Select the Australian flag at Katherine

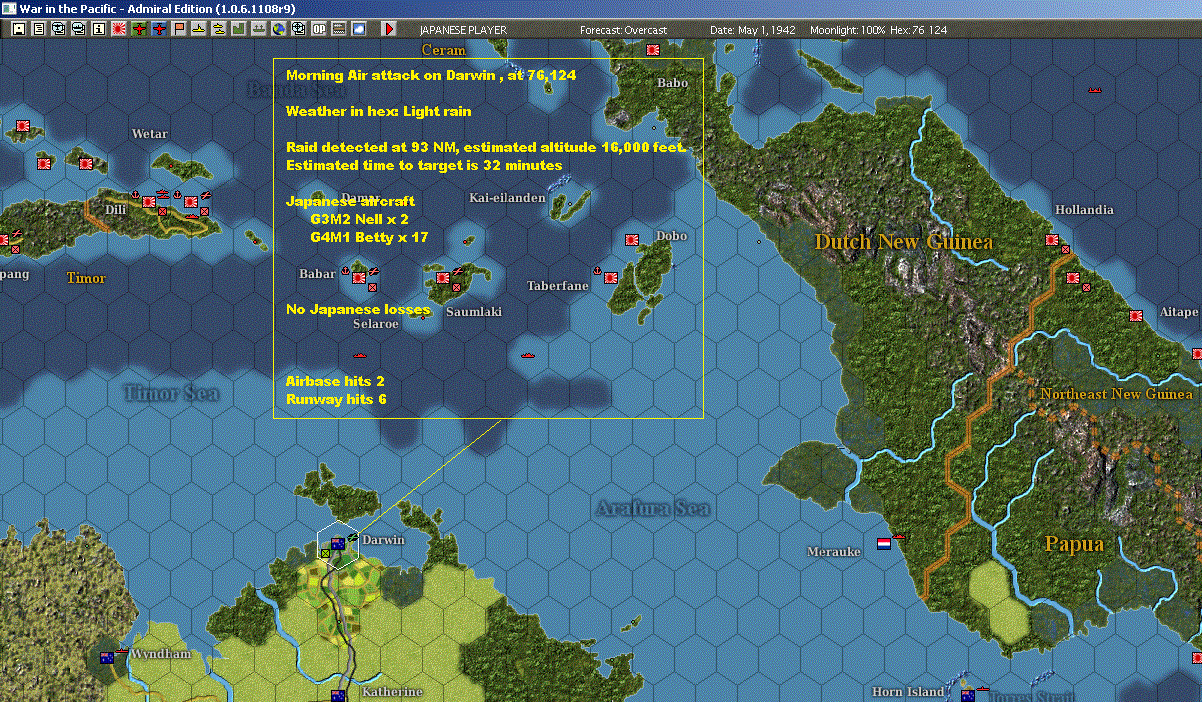click(338, 696)
